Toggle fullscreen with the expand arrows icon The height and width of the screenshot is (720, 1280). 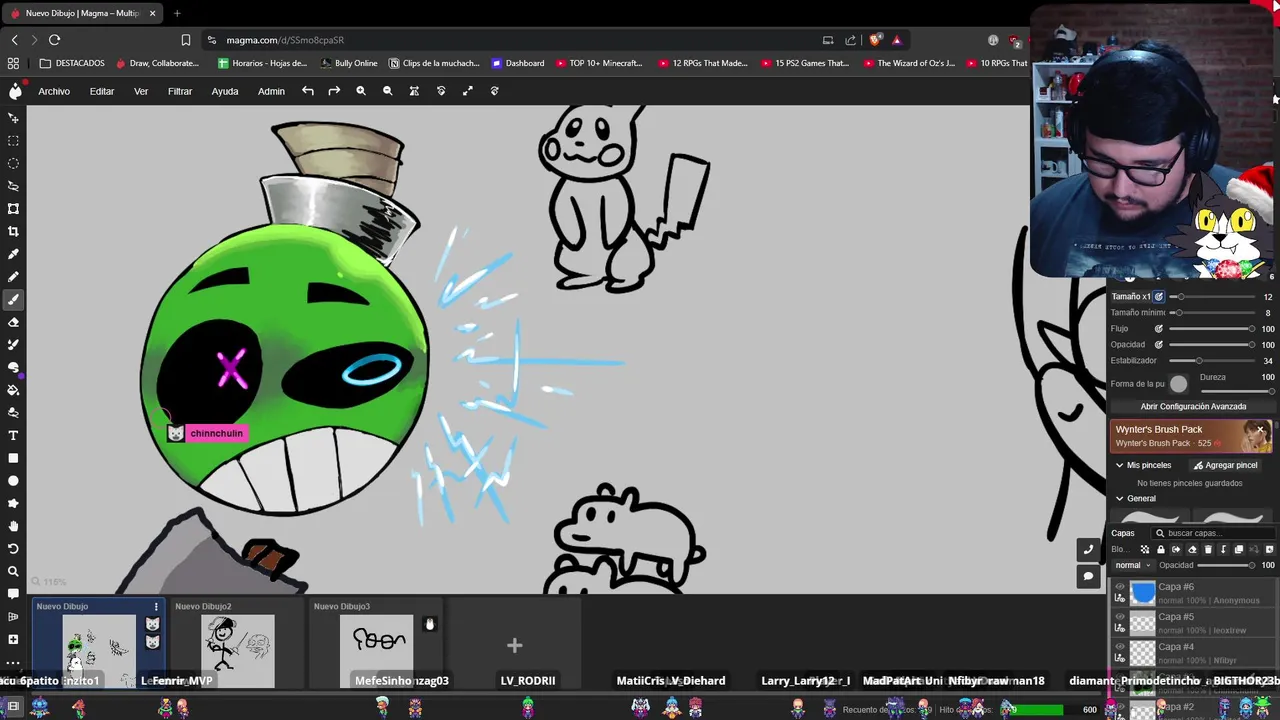pyautogui.click(x=467, y=91)
